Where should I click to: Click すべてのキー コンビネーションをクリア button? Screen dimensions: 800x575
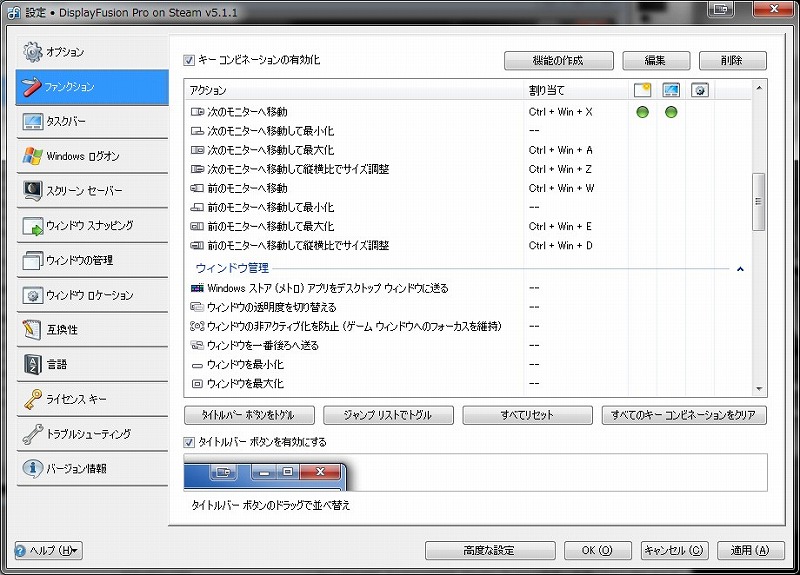(684, 415)
